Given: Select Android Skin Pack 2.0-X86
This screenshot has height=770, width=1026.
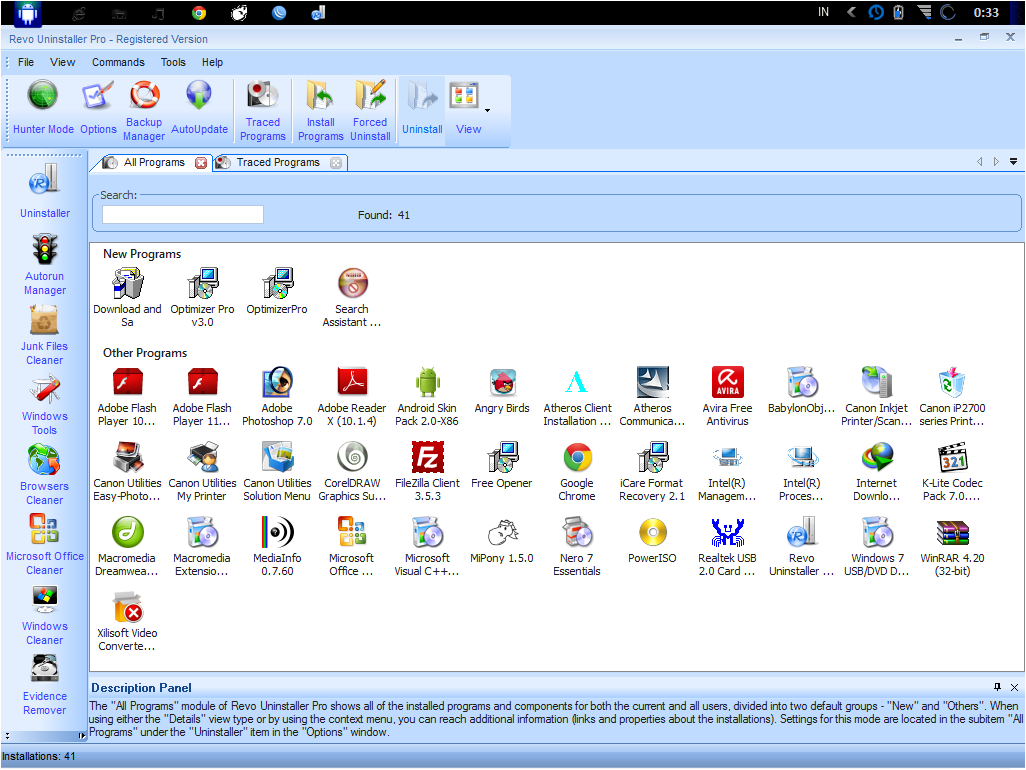Looking at the screenshot, I should coord(427,396).
